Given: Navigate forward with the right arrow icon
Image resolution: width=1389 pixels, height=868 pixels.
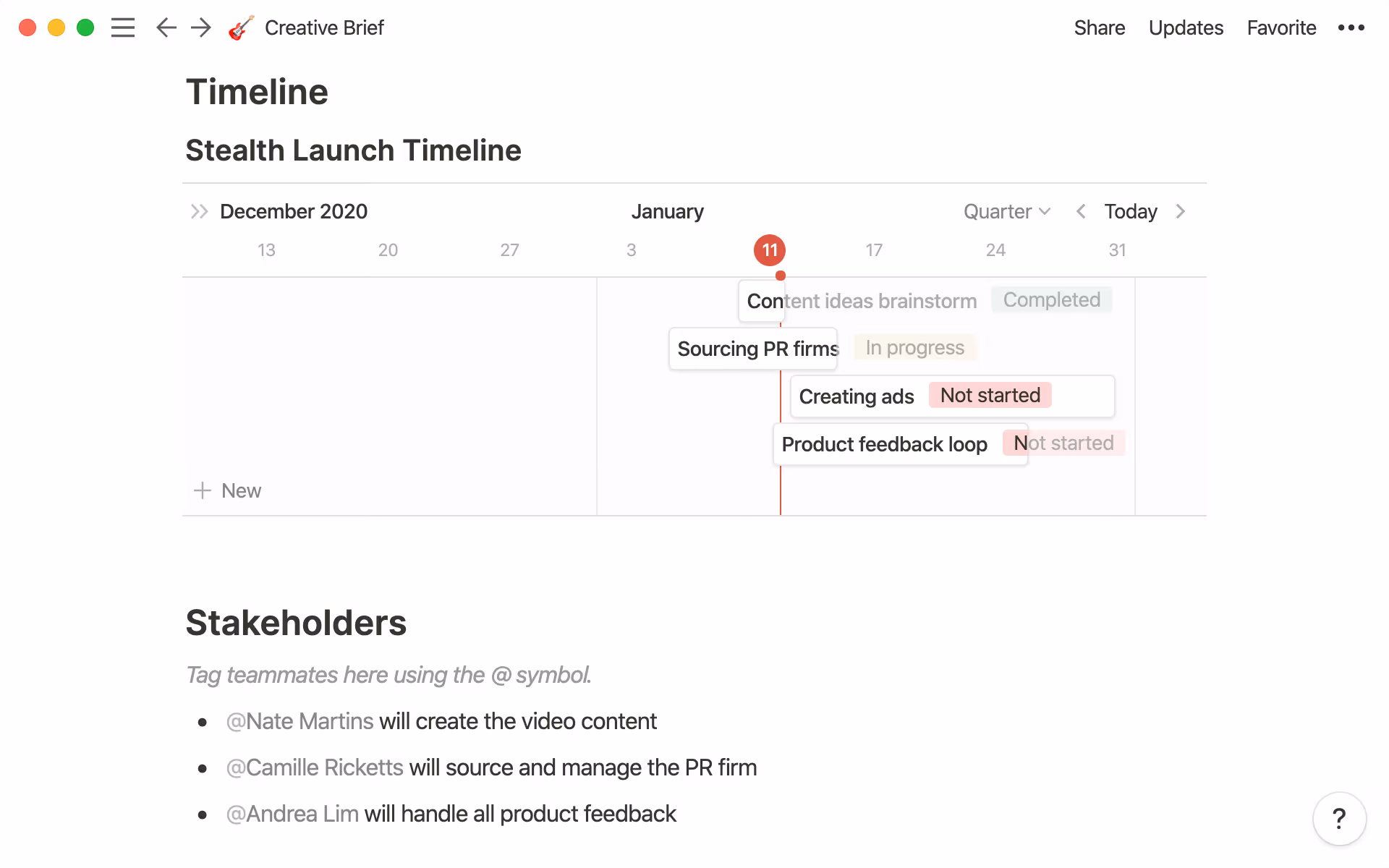Looking at the screenshot, I should (200, 27).
